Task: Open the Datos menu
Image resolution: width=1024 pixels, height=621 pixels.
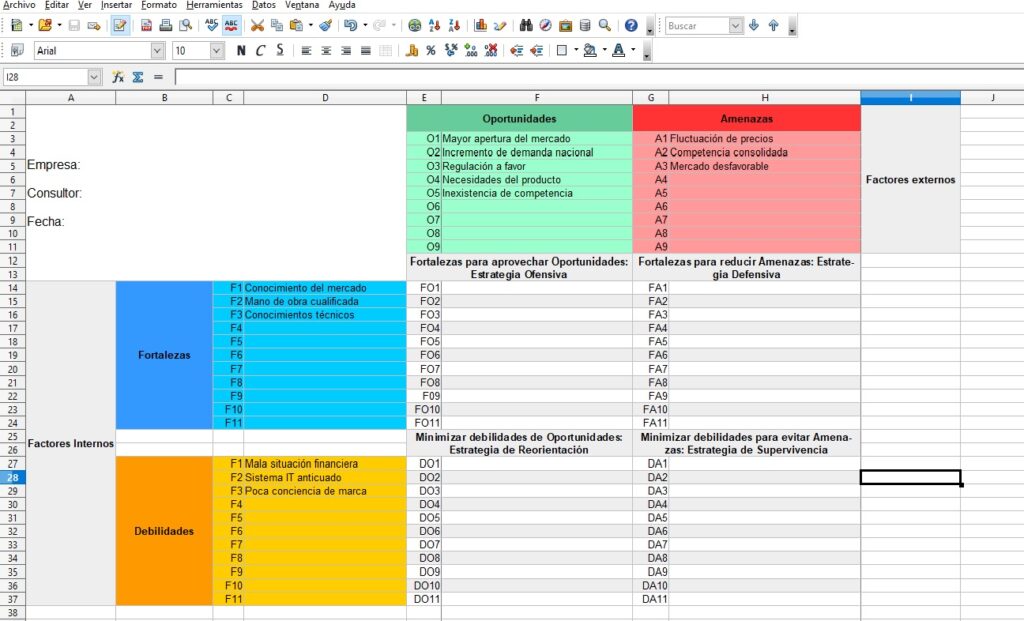Action: click(264, 5)
